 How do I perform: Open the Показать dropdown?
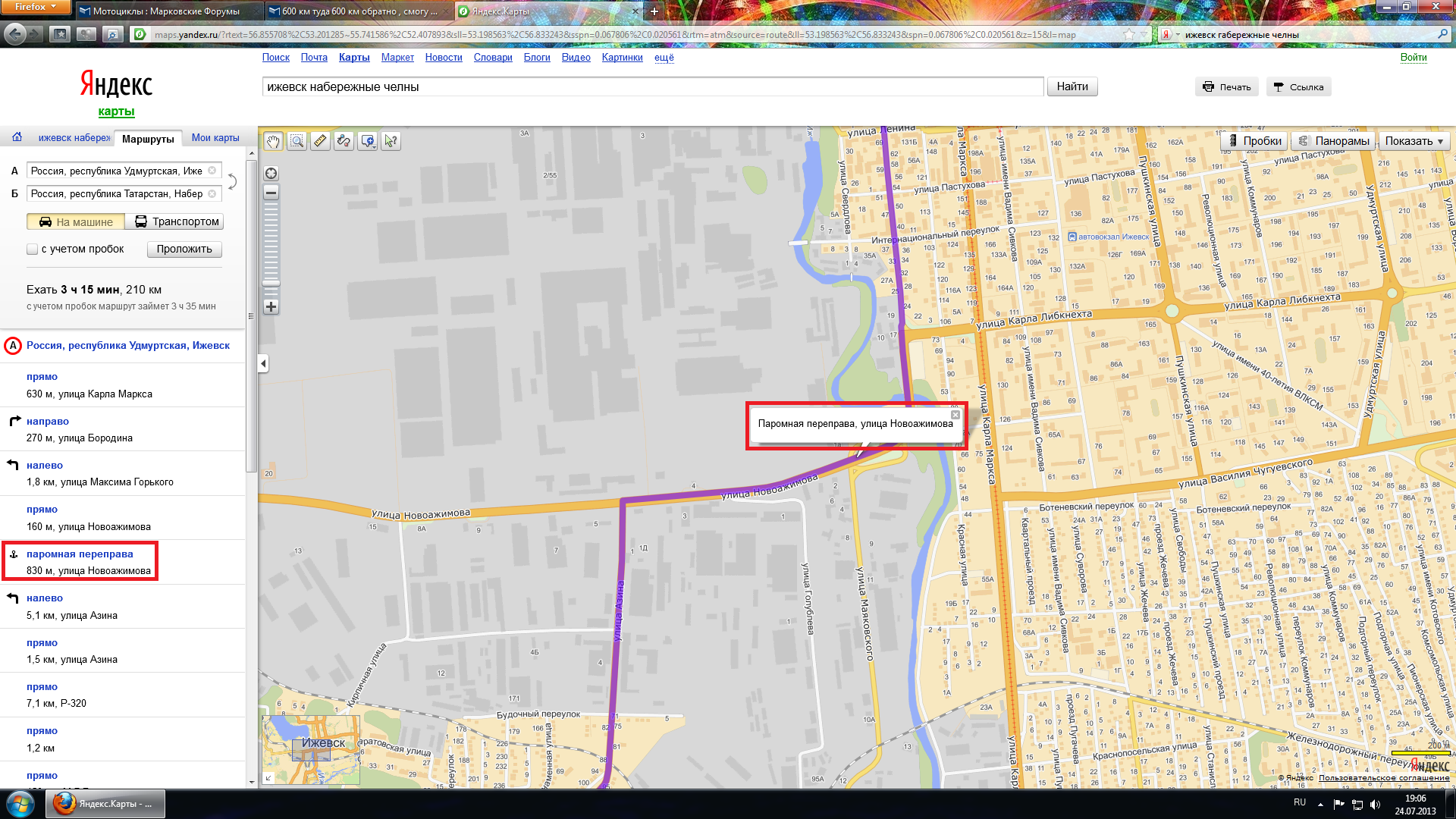pos(1414,141)
